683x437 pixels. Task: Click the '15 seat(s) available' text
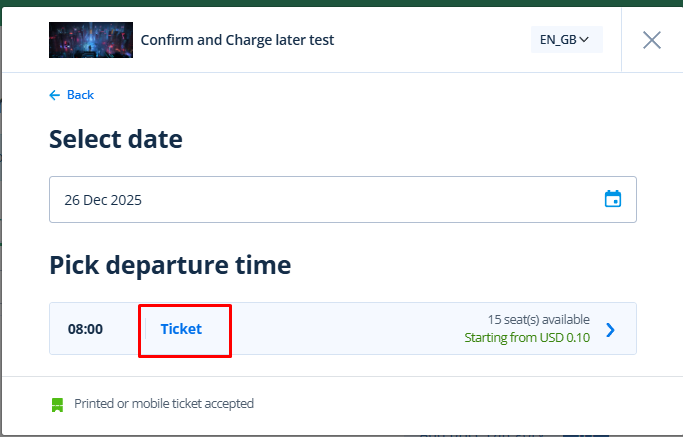tap(538, 319)
